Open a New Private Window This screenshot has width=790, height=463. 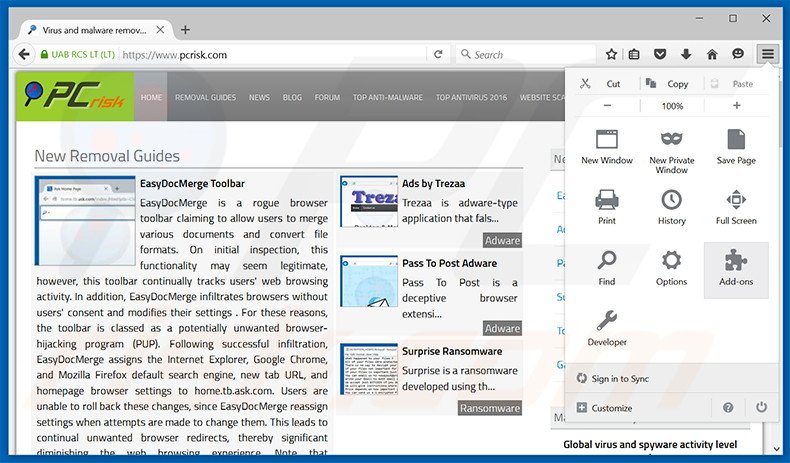[x=671, y=151]
